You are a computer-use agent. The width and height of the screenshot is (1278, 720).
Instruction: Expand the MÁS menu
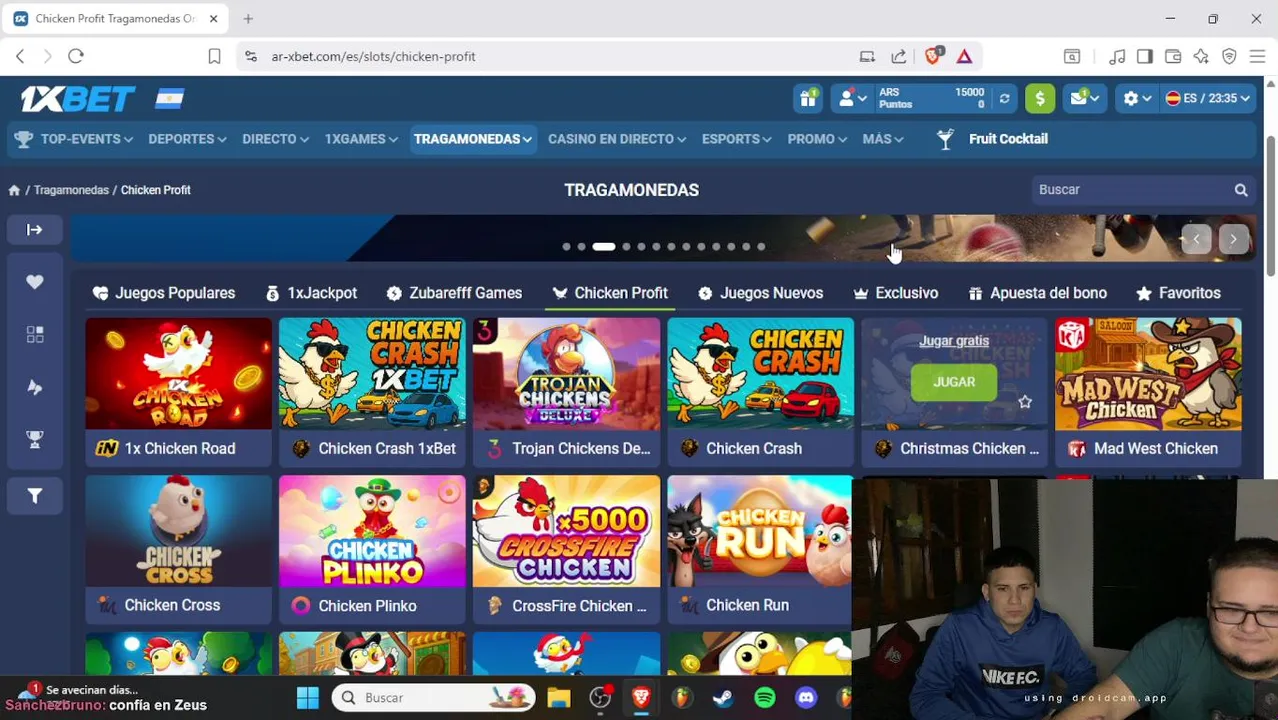coord(883,139)
